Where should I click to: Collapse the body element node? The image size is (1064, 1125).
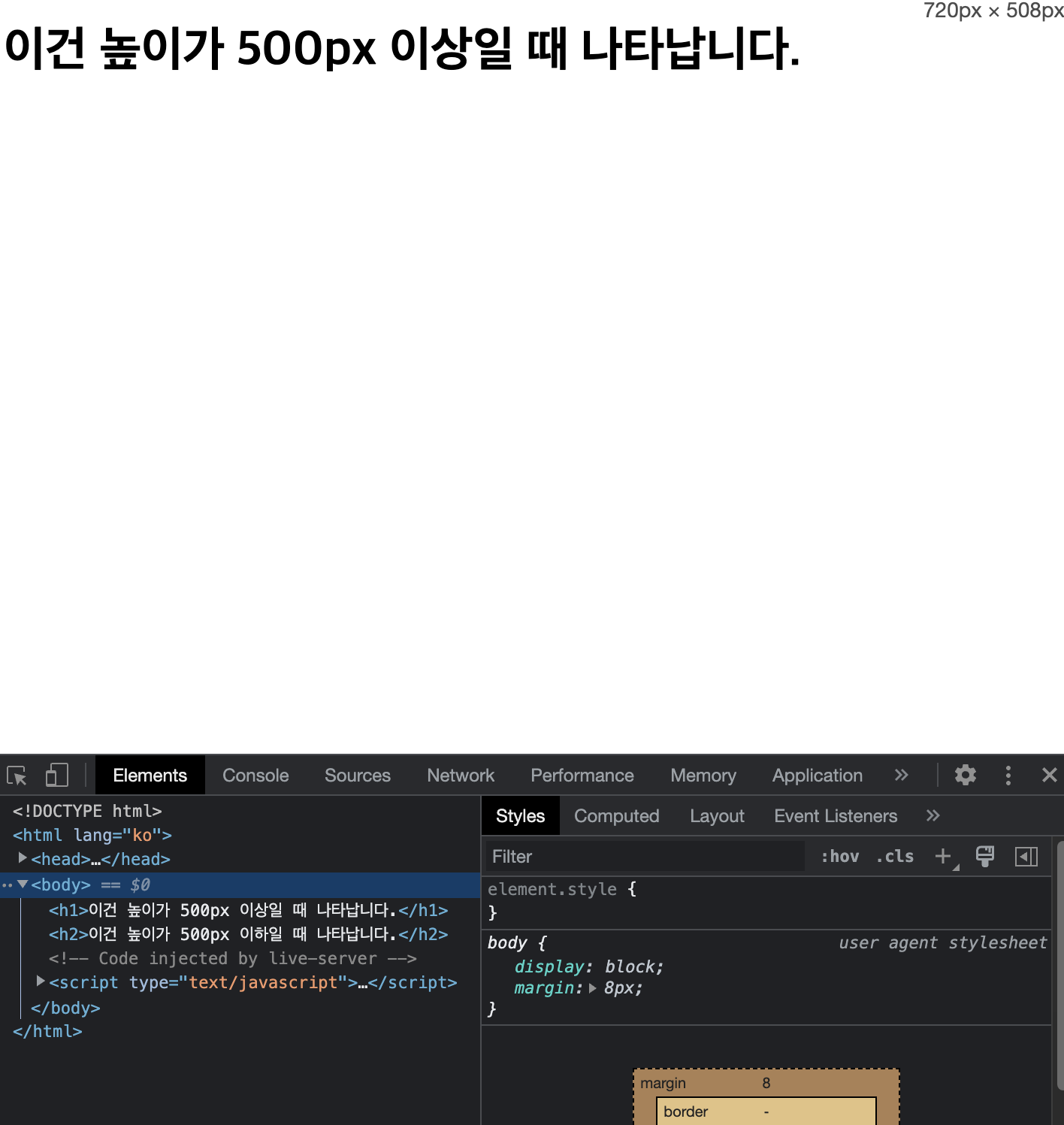[23, 885]
